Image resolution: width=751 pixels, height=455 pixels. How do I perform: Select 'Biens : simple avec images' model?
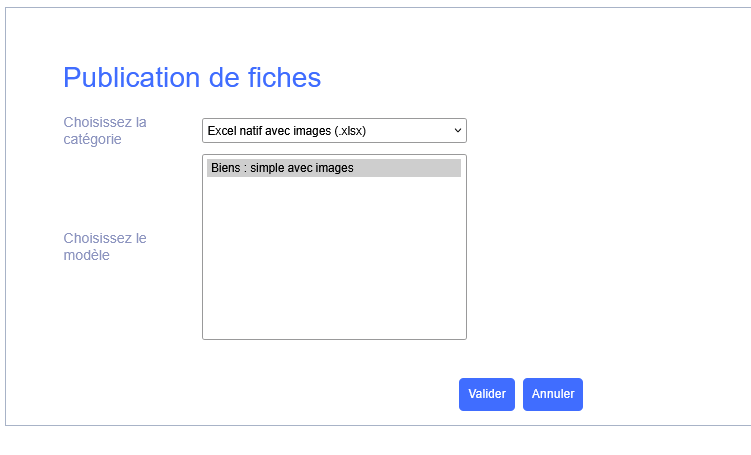click(x=283, y=168)
